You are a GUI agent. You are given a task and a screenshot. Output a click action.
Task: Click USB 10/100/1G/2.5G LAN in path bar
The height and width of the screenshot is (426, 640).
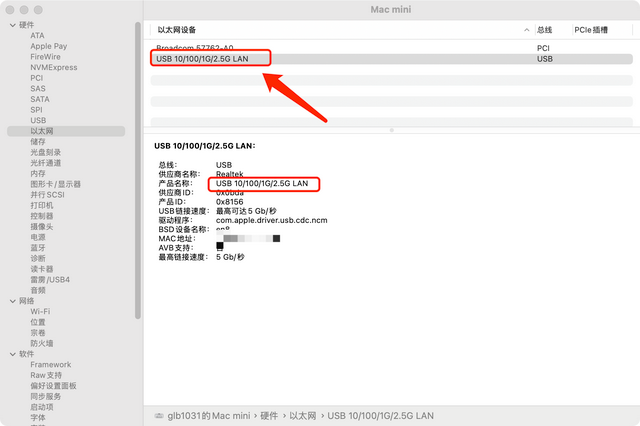coord(380,416)
